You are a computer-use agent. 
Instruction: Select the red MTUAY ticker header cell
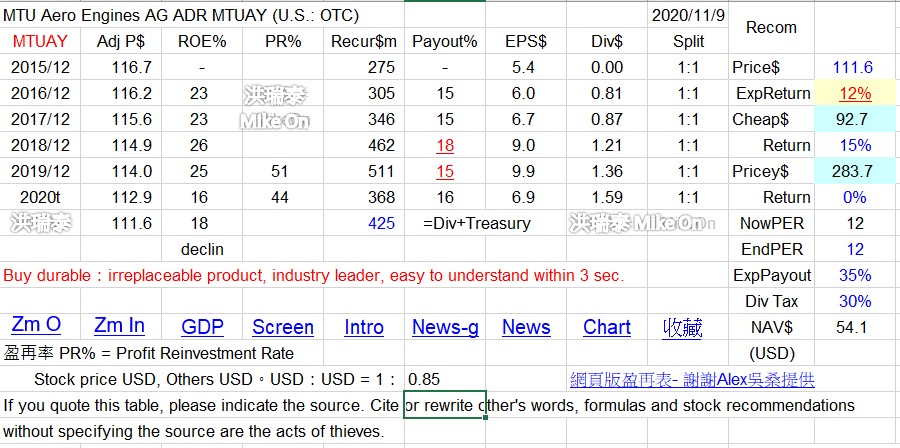[x=41, y=41]
